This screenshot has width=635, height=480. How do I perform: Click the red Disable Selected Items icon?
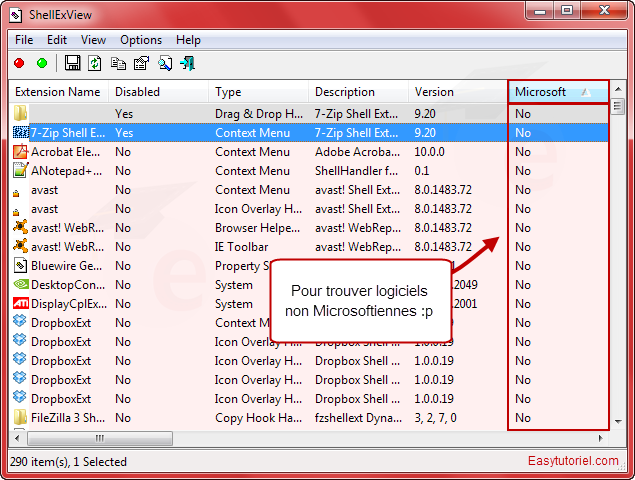[19, 63]
